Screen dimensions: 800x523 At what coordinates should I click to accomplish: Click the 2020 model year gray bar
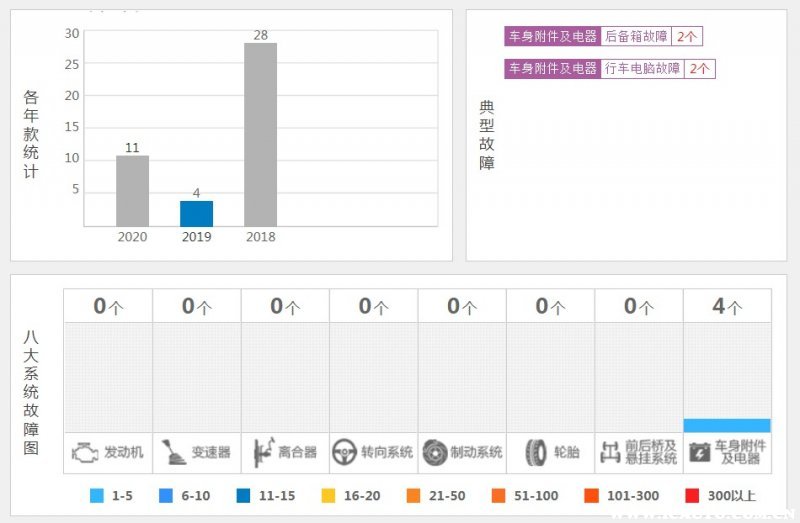(x=132, y=190)
